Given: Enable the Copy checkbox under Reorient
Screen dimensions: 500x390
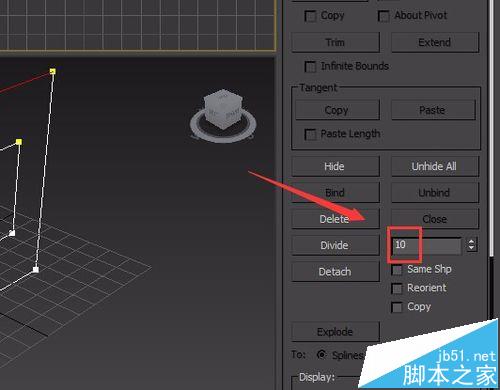Looking at the screenshot, I should click(x=397, y=307).
